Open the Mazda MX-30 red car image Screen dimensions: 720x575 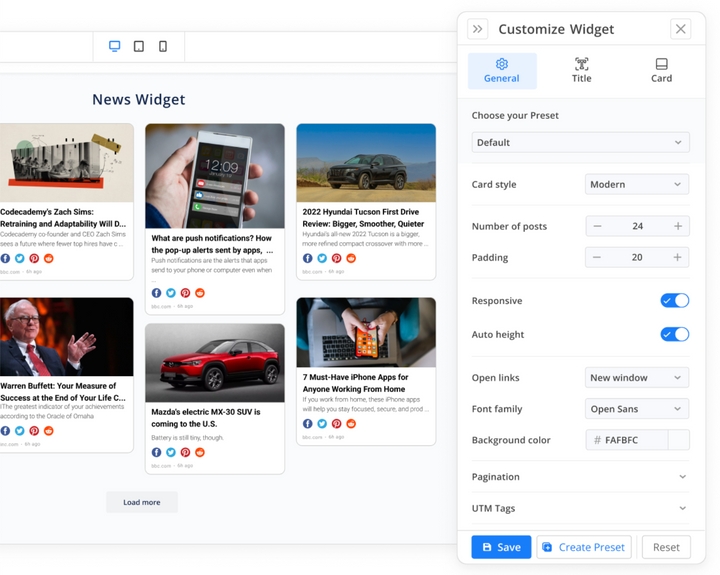pos(215,363)
